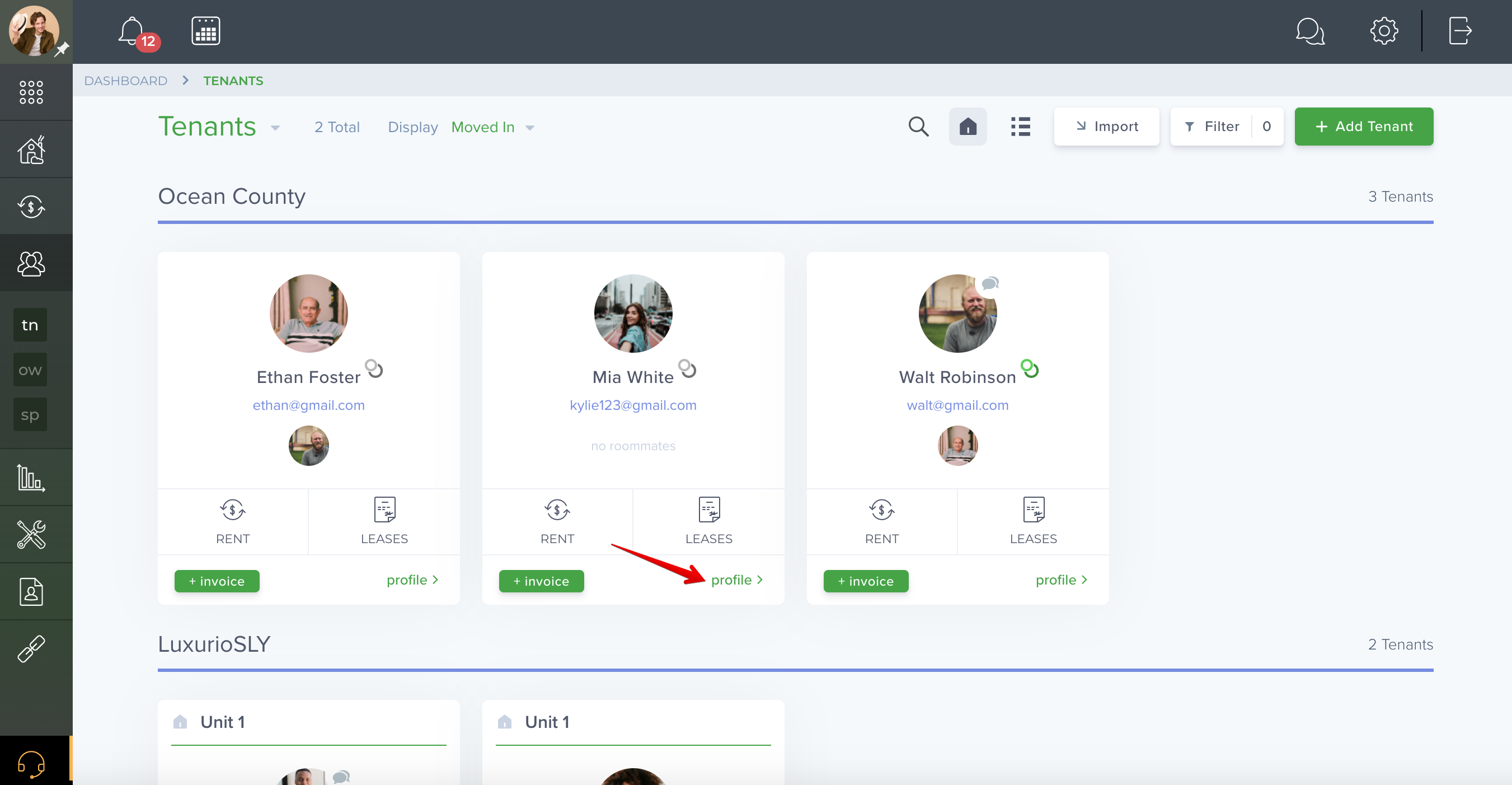The height and width of the screenshot is (785, 1512).
Task: Open Ethan Foster's profile link
Action: 412,580
